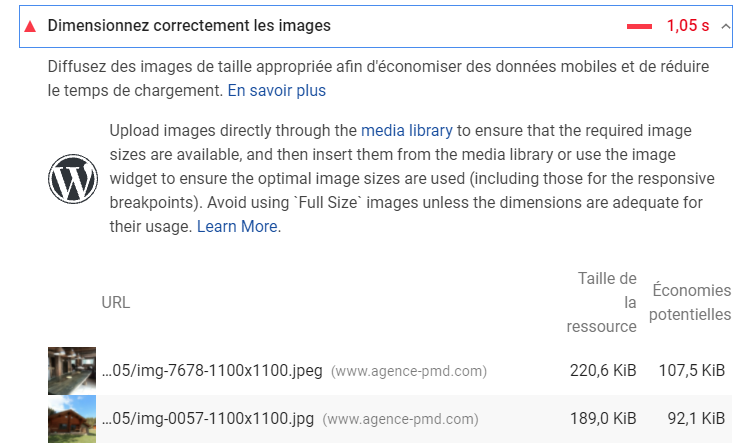
Task: Open the img-0057 chalet photo thumbnail
Action: coord(72,419)
